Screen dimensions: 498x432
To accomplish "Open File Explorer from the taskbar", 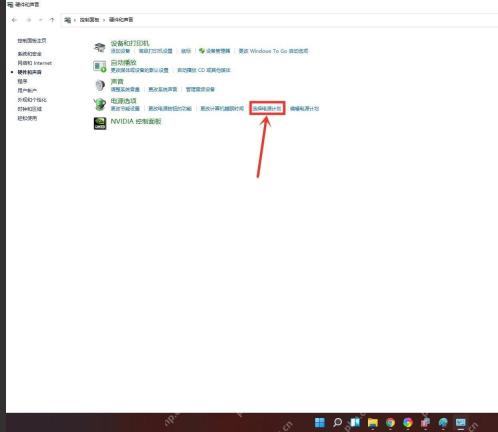I will (x=373, y=423).
